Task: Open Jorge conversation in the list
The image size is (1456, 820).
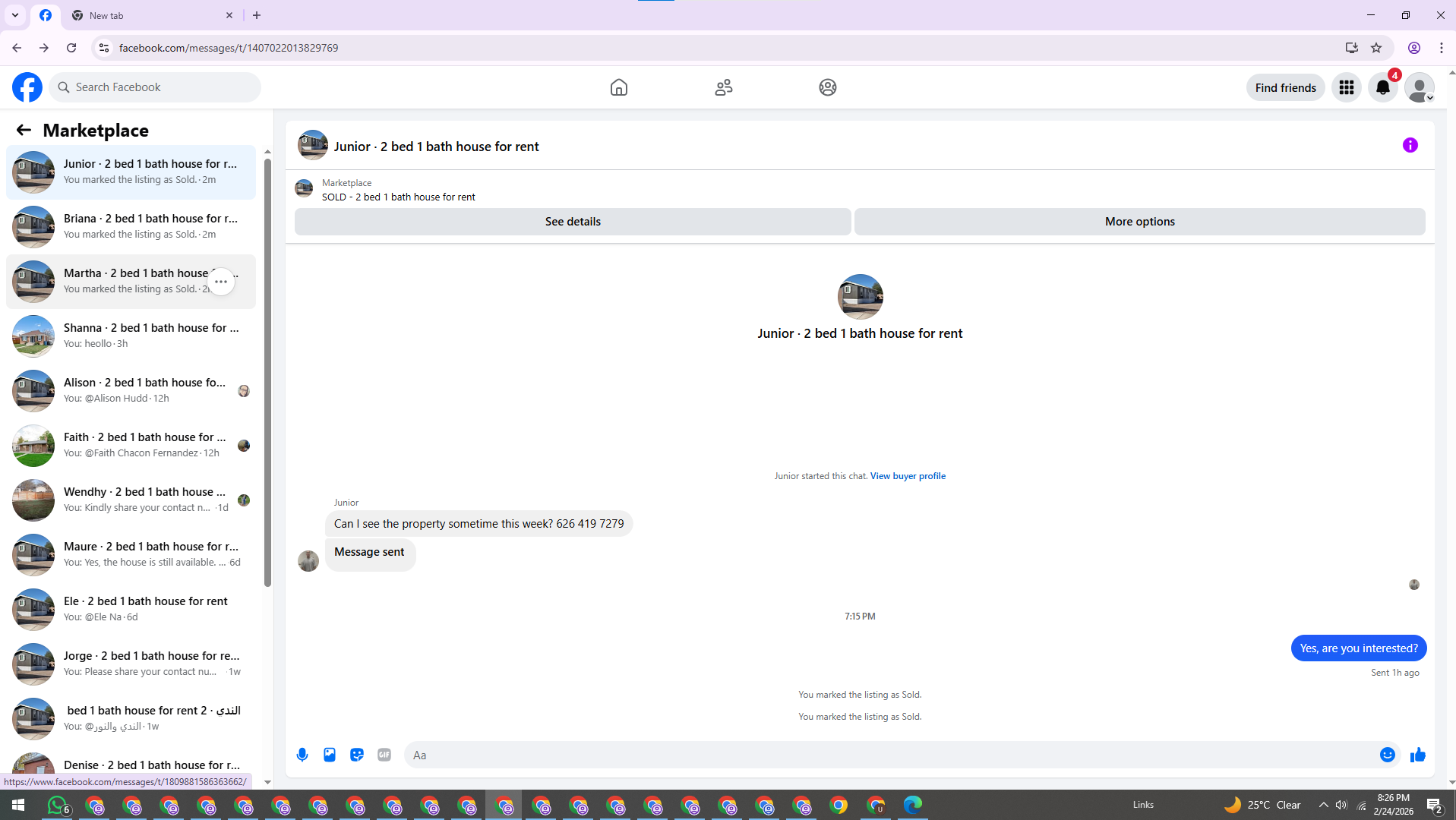Action: pyautogui.click(x=131, y=664)
